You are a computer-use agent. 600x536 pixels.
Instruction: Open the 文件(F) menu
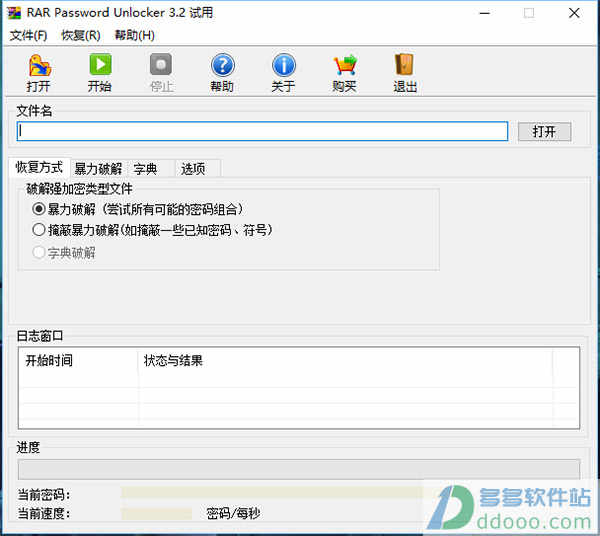pyautogui.click(x=28, y=36)
